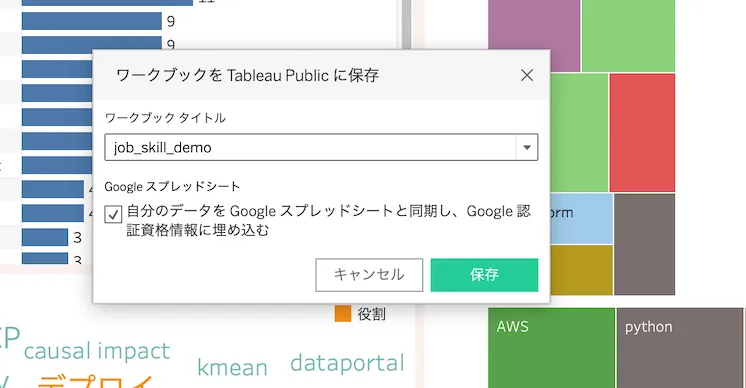Click the green 保存 button
Image resolution: width=746 pixels, height=388 pixels.
484,275
